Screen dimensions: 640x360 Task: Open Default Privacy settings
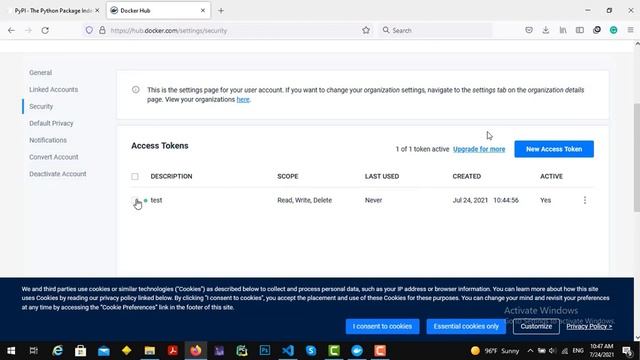click(51, 123)
